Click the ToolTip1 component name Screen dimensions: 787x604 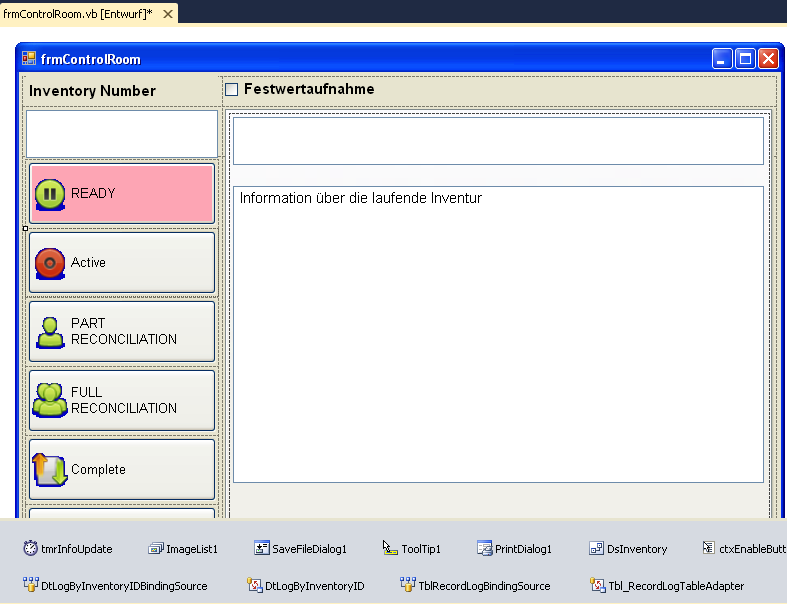pyautogui.click(x=421, y=549)
